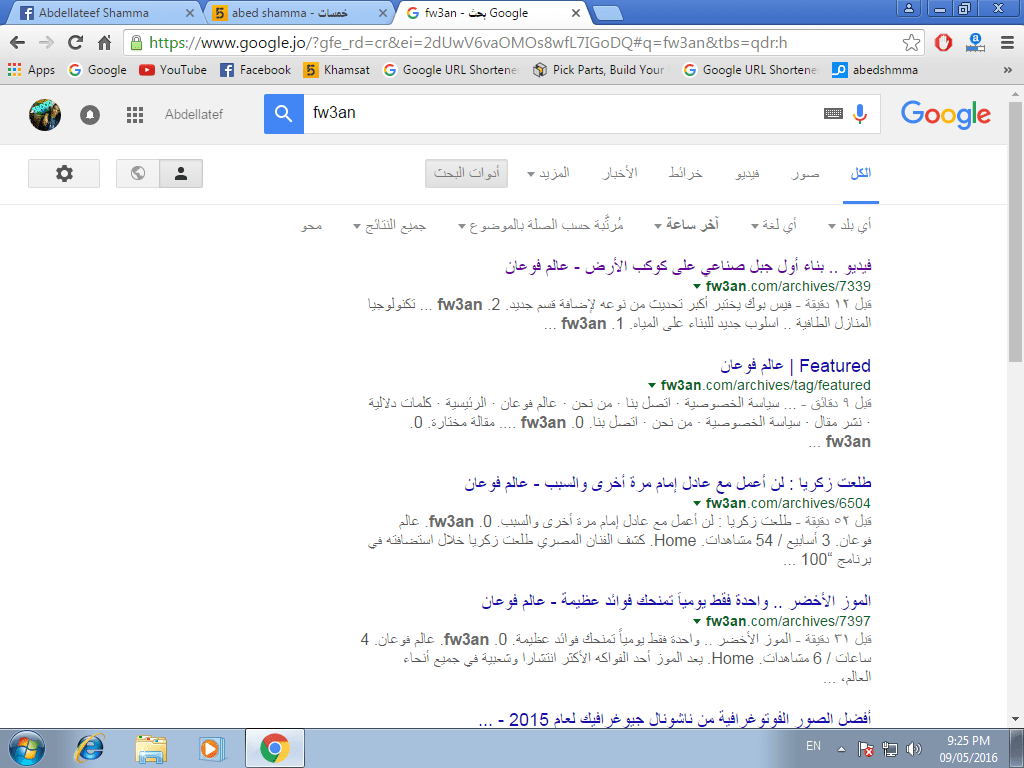Reload the current page
The width and height of the screenshot is (1024, 768).
pyautogui.click(x=76, y=43)
